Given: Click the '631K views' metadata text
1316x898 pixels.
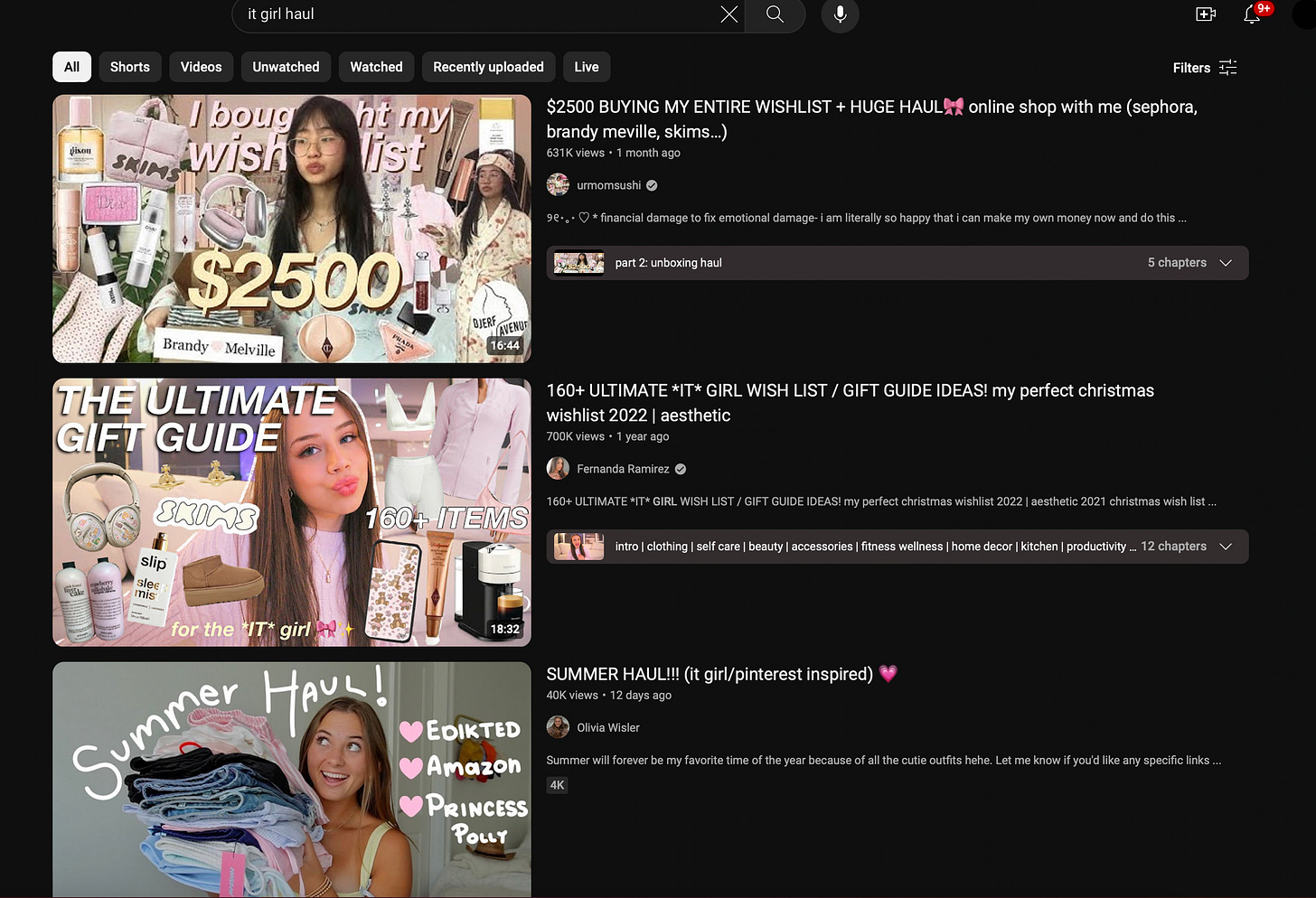Looking at the screenshot, I should 575,153.
